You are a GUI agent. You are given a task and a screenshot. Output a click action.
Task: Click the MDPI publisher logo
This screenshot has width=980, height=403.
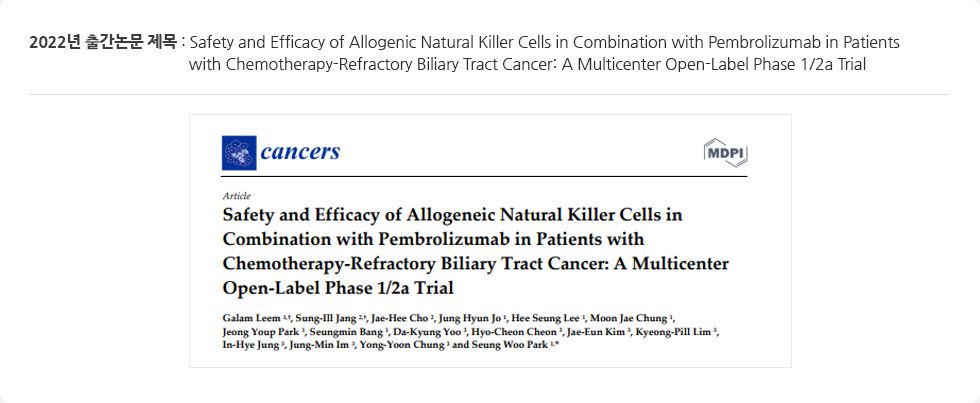click(x=726, y=153)
